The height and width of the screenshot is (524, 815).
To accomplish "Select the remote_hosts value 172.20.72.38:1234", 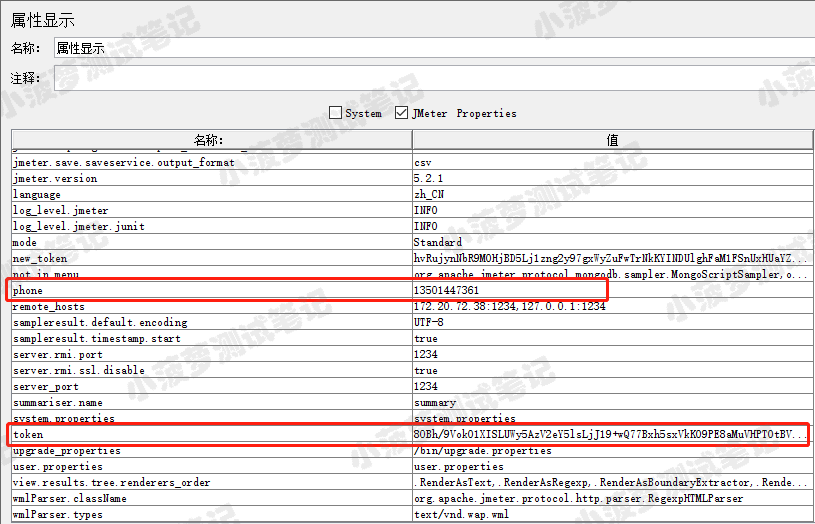I will coord(509,306).
